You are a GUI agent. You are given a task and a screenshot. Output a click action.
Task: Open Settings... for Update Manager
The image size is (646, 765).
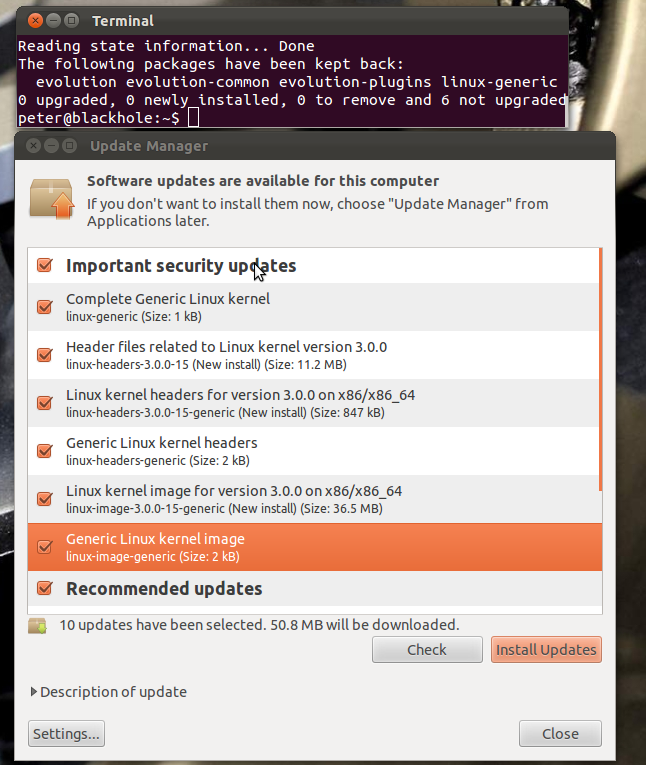(x=67, y=734)
